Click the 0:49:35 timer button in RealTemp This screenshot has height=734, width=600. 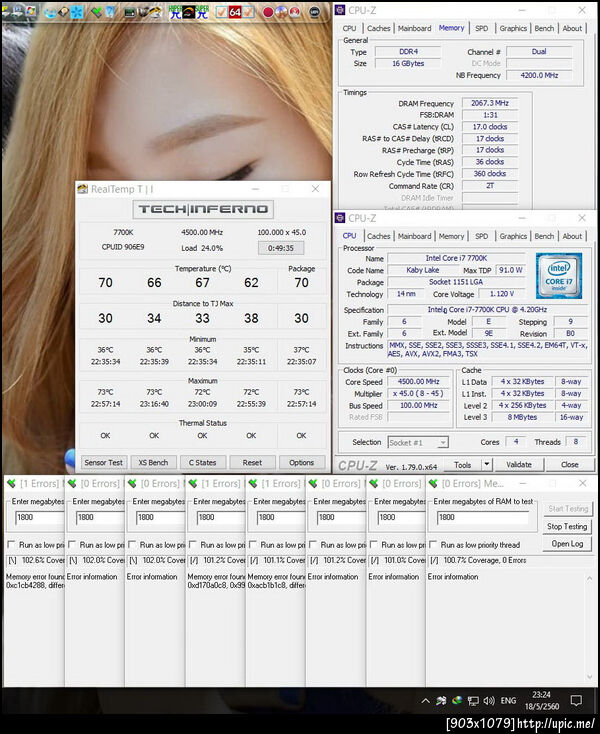[x=281, y=248]
